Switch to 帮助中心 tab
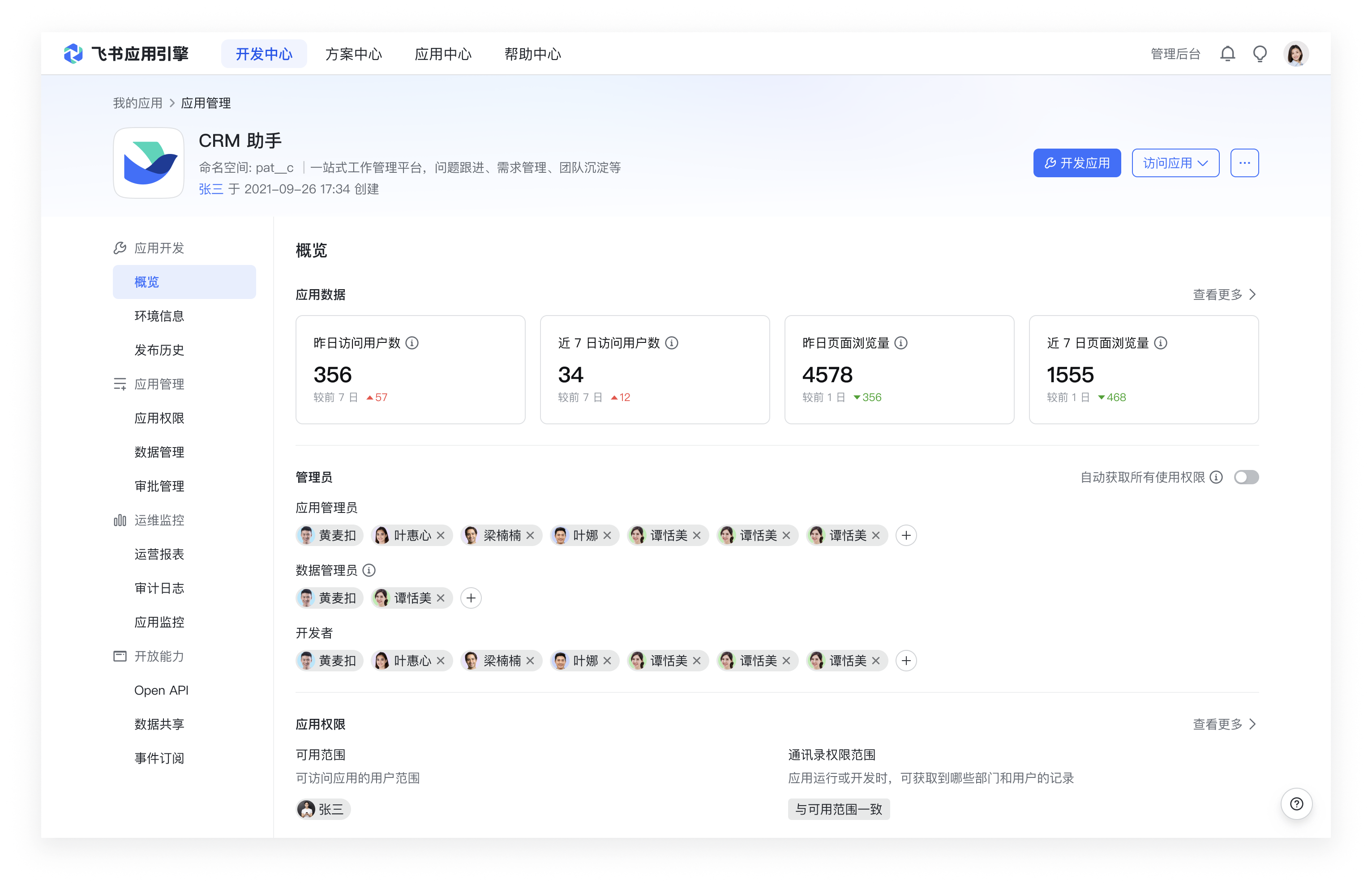 pyautogui.click(x=532, y=54)
